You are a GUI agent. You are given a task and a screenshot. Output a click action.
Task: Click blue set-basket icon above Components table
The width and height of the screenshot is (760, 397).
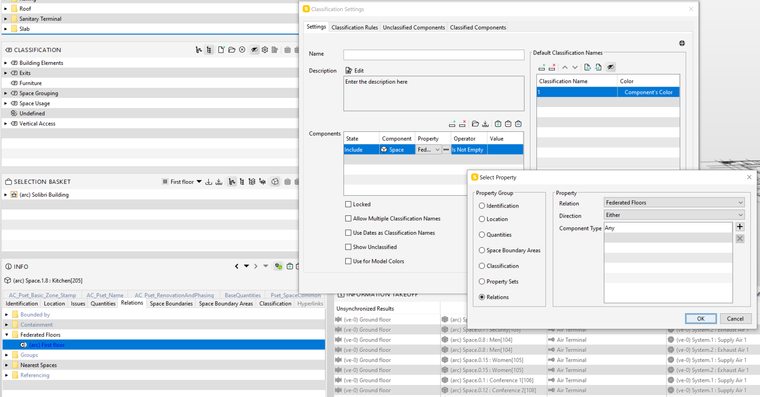click(518, 124)
